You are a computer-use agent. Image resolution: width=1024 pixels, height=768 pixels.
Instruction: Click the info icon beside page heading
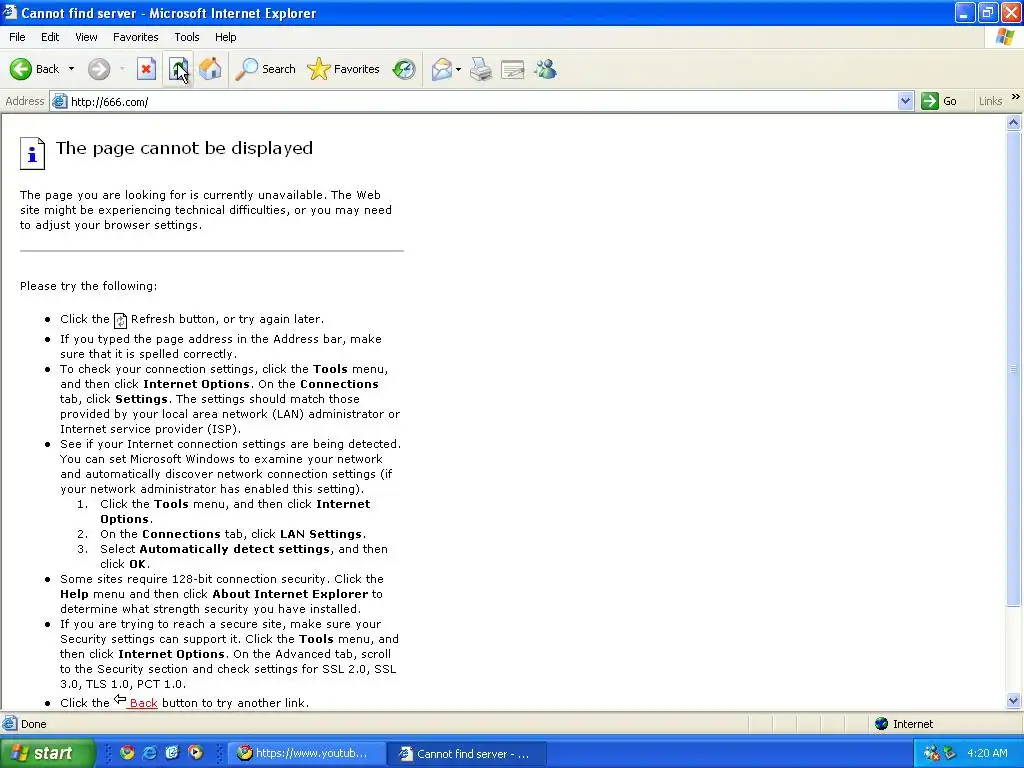32,153
